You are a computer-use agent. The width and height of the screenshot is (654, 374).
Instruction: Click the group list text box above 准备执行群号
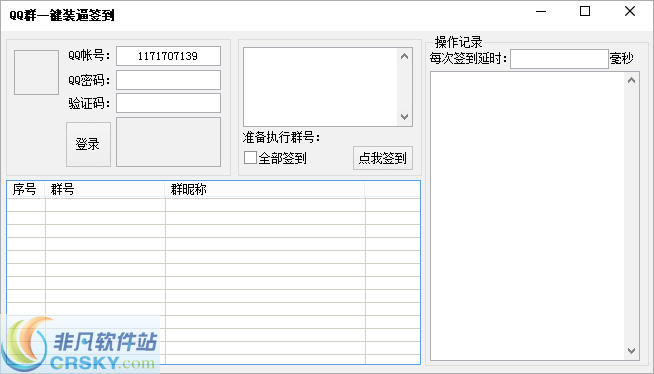pyautogui.click(x=320, y=87)
